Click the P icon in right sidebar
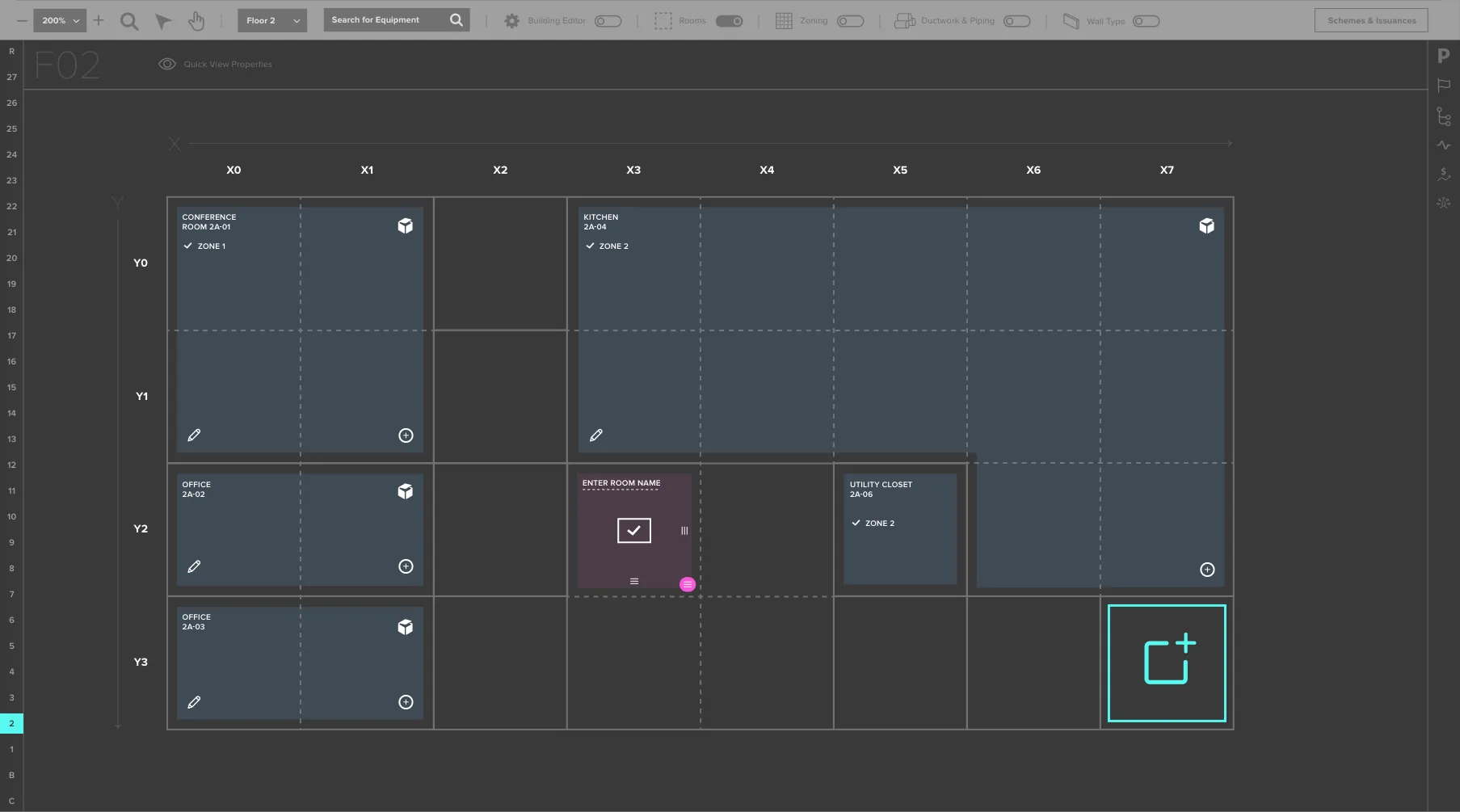Screen dimensions: 1460x812 pyautogui.click(x=1444, y=56)
